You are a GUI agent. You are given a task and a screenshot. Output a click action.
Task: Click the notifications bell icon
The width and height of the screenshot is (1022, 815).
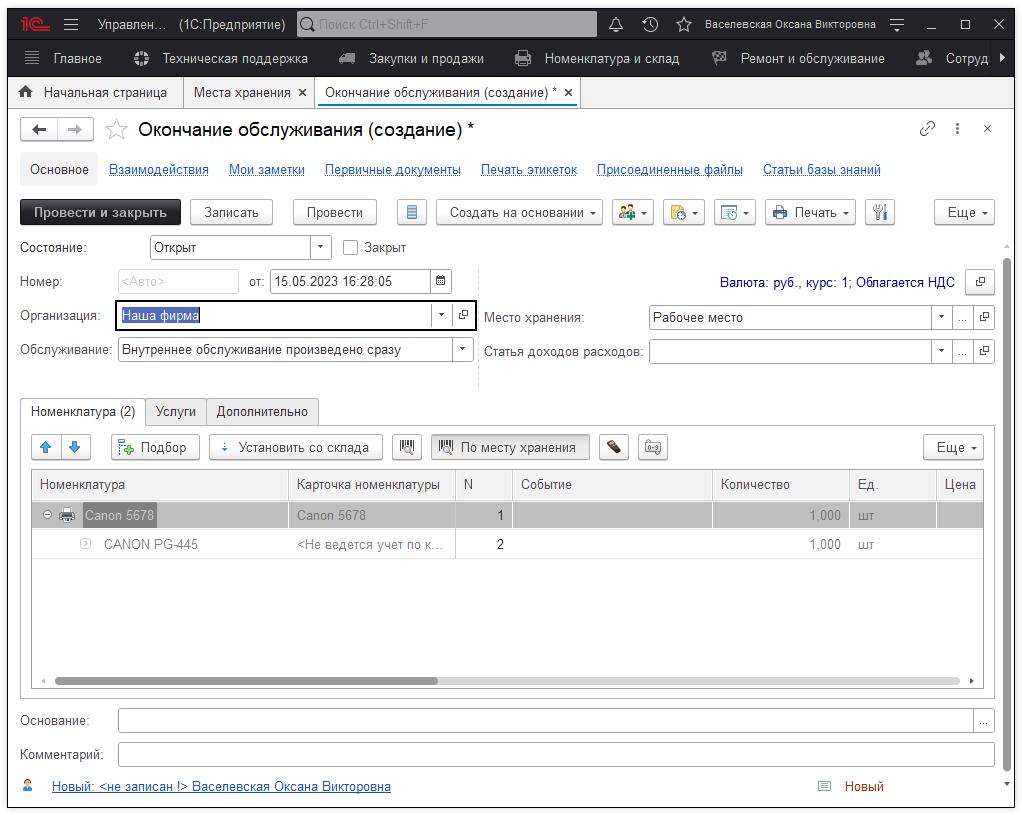(x=616, y=24)
